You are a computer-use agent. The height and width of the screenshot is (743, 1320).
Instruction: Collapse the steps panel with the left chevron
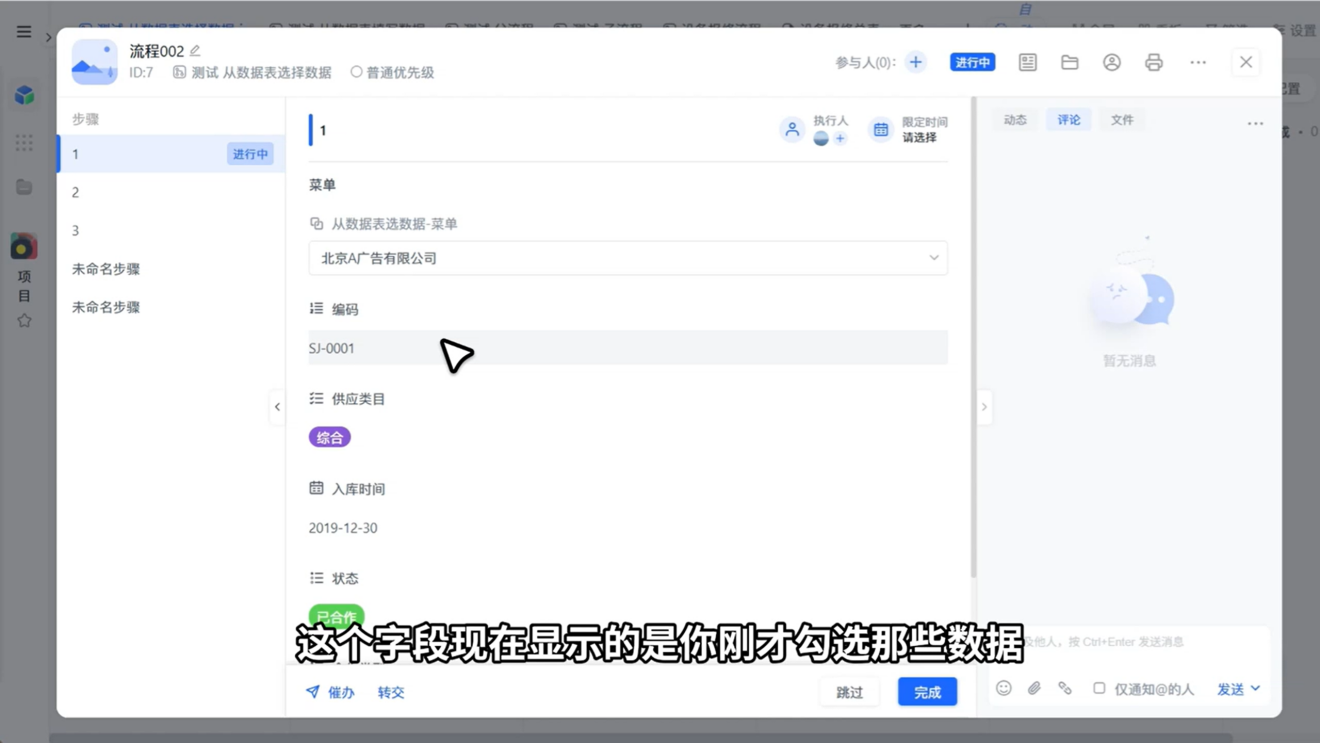(277, 407)
